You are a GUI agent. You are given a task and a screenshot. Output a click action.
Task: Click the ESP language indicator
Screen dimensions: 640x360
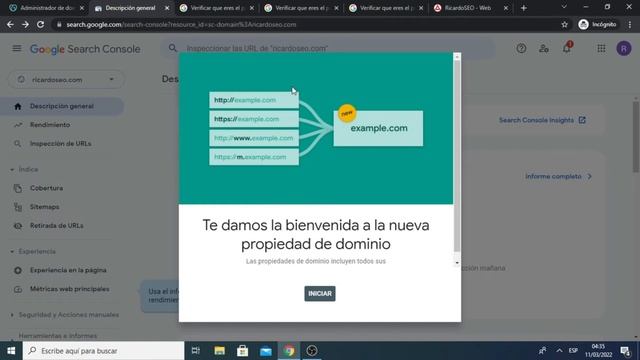coord(573,351)
